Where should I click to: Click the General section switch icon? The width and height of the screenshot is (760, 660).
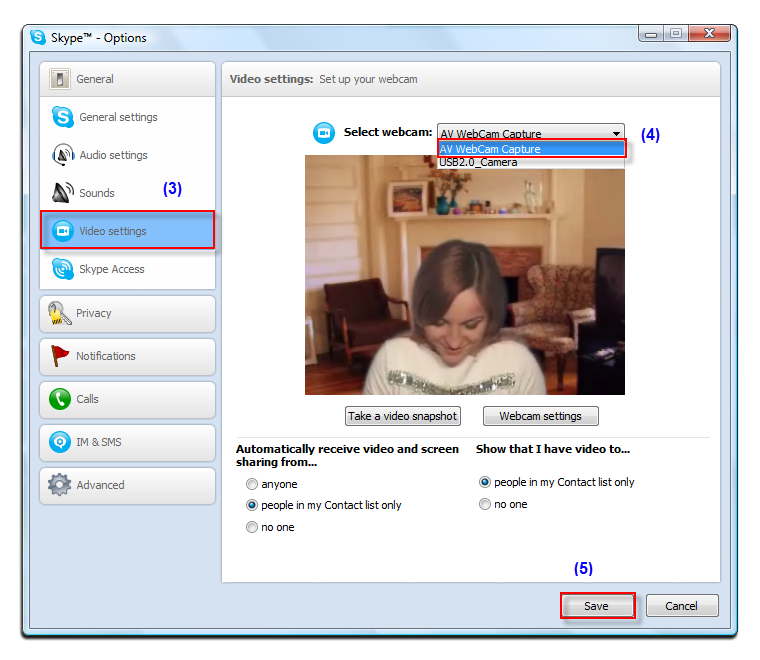tap(60, 79)
